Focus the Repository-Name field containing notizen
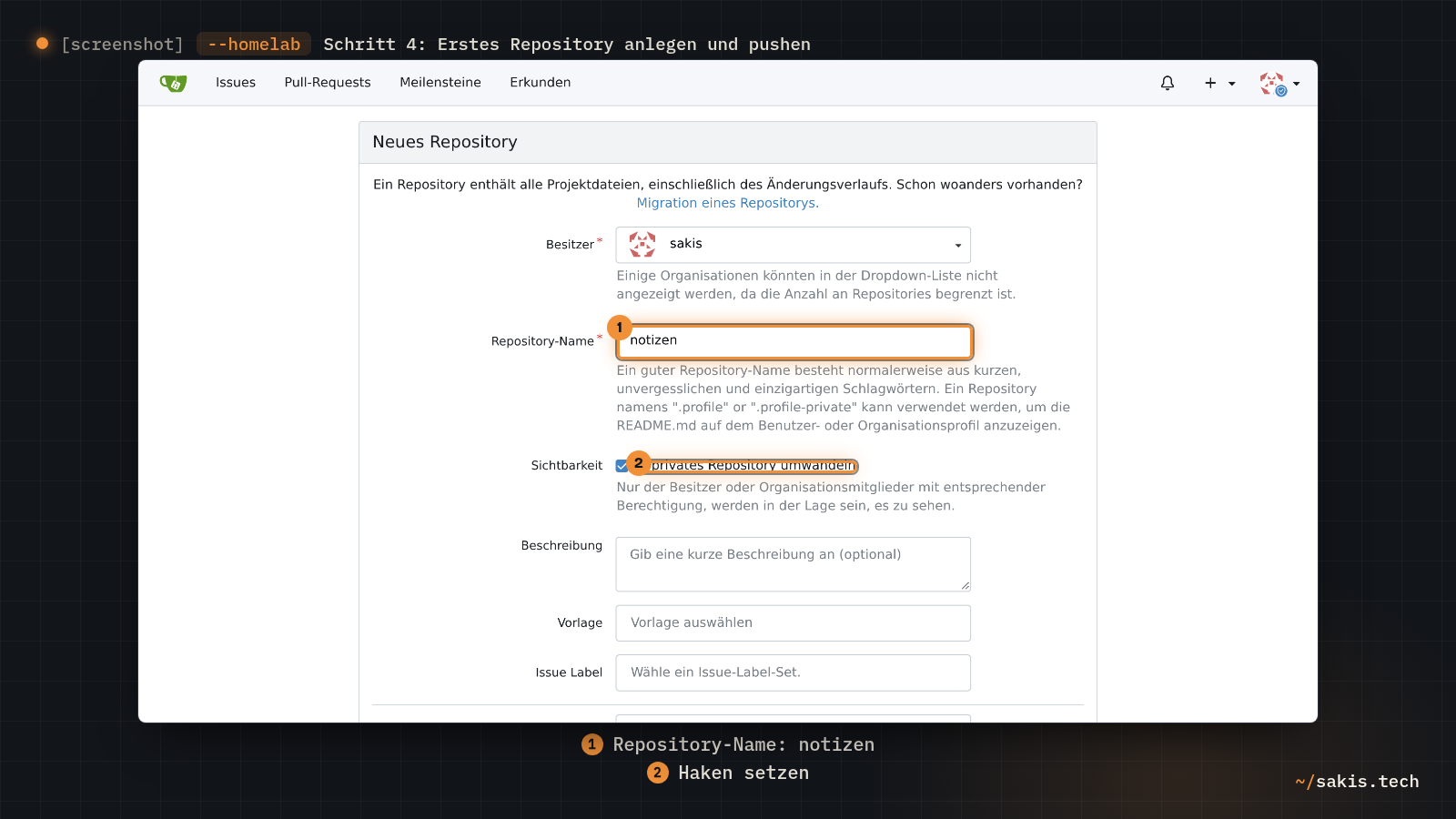Viewport: 1456px width, 819px height. [x=794, y=341]
